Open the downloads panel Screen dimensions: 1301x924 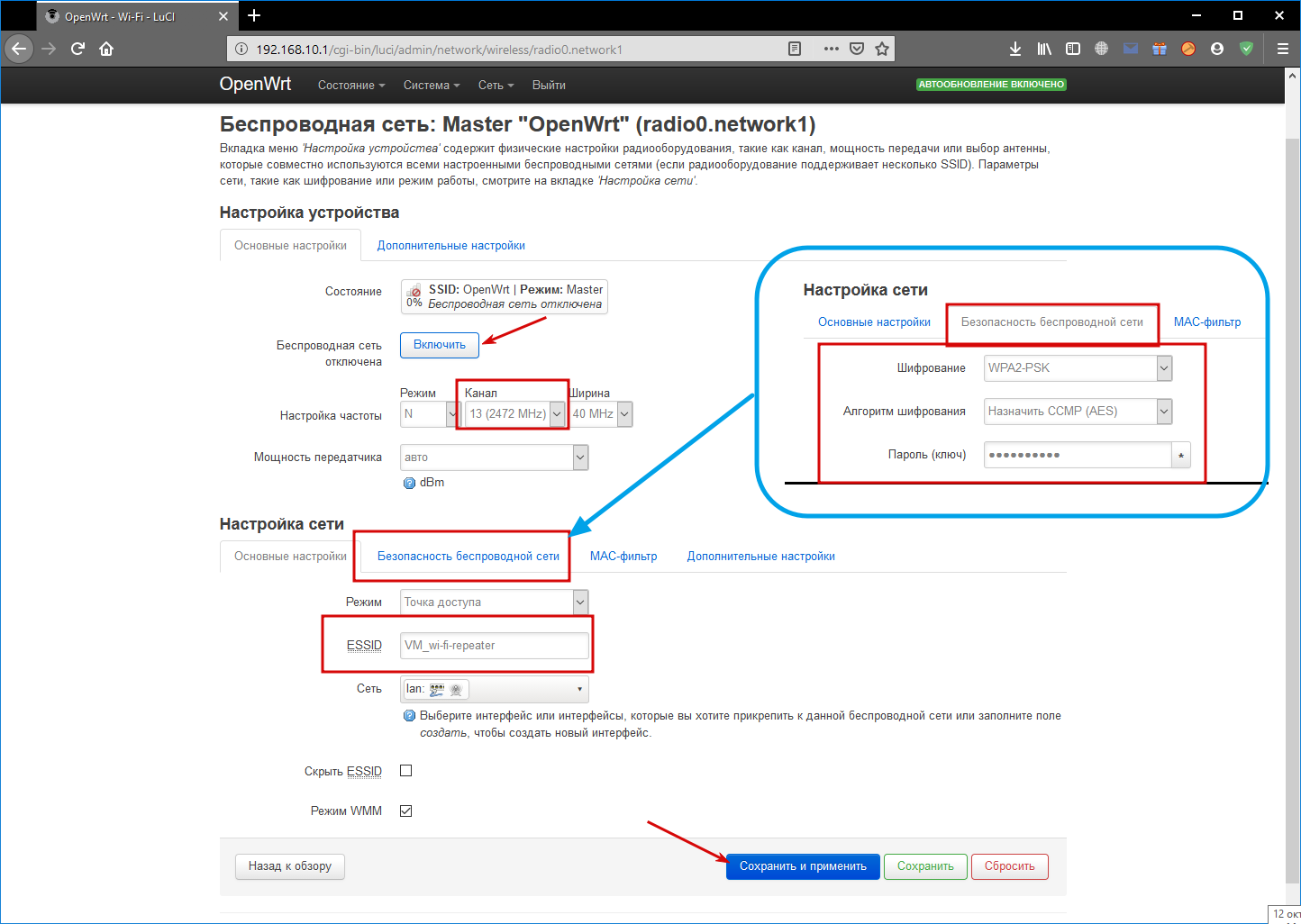click(1015, 49)
